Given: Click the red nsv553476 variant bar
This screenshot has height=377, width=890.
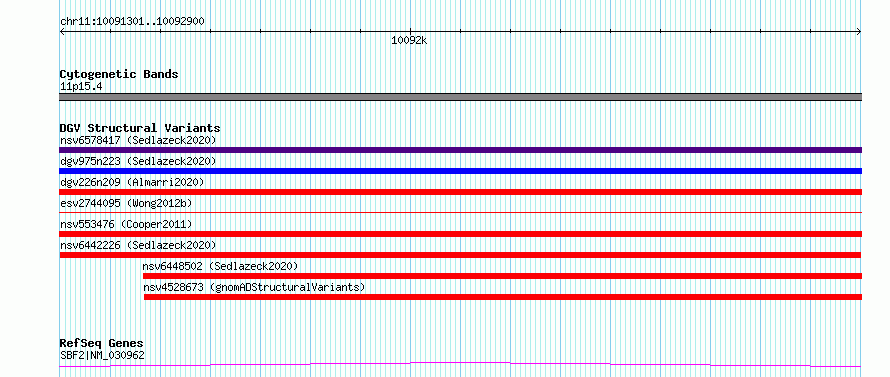Looking at the screenshot, I should coord(460,234).
